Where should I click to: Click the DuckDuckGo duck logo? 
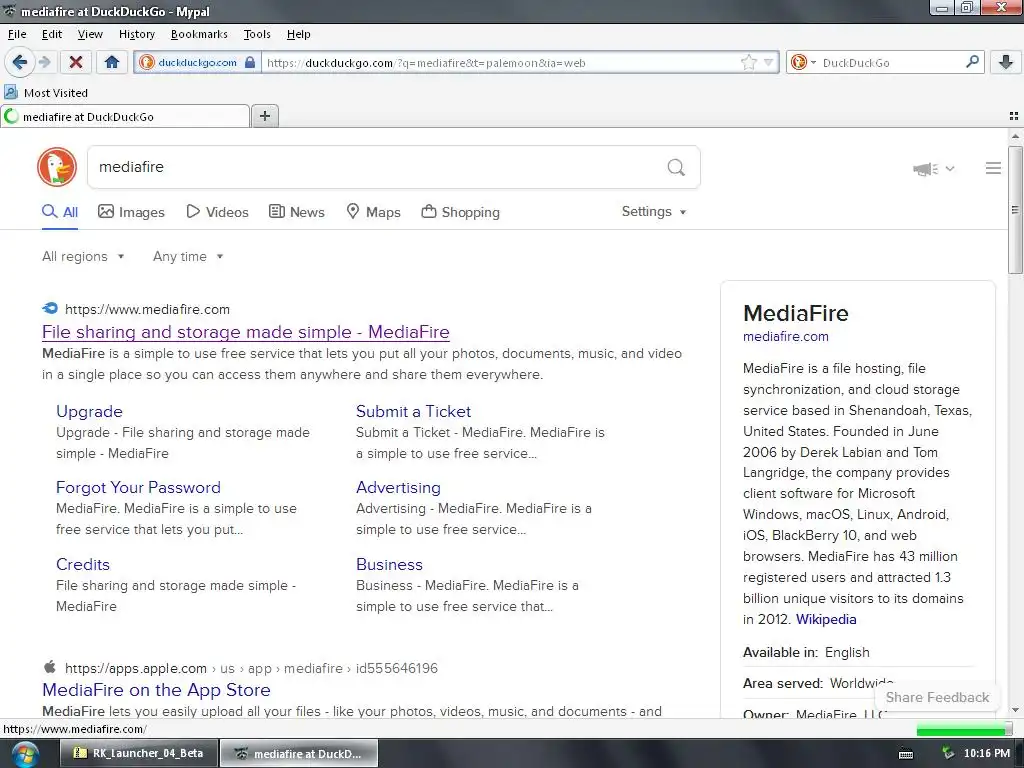click(x=57, y=167)
